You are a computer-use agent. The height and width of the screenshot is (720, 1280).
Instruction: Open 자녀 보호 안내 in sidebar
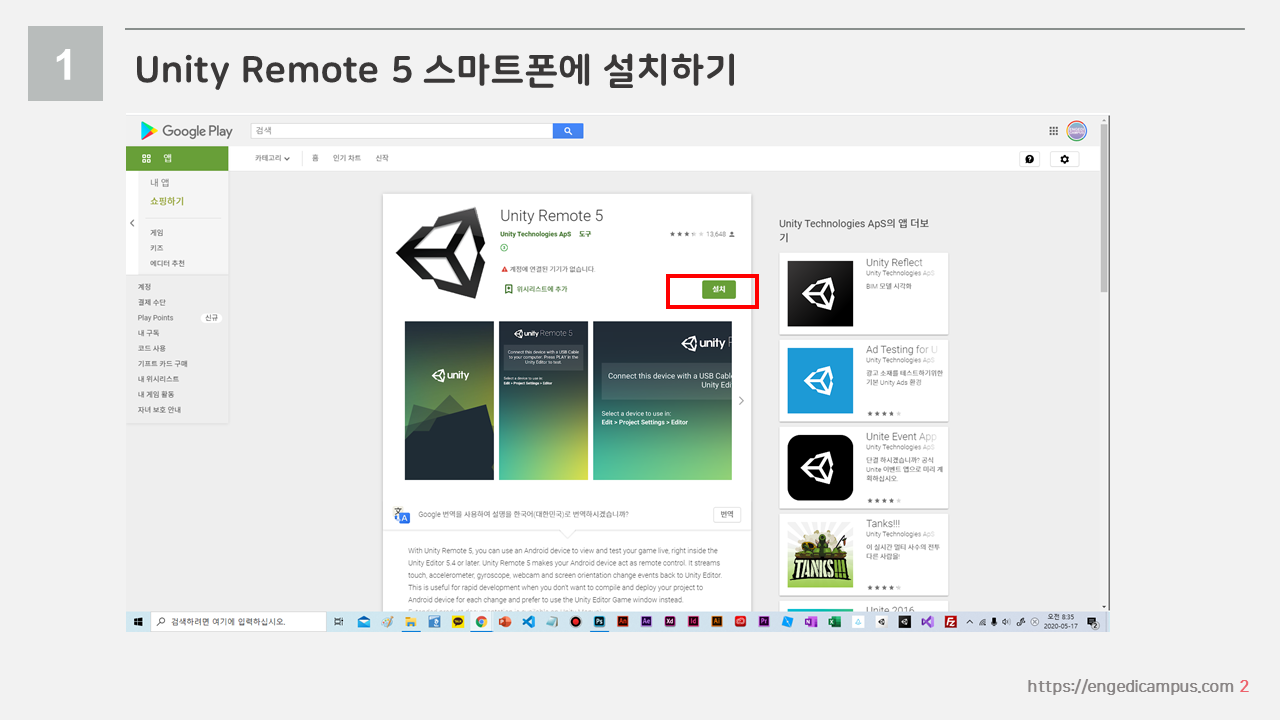tap(160, 410)
